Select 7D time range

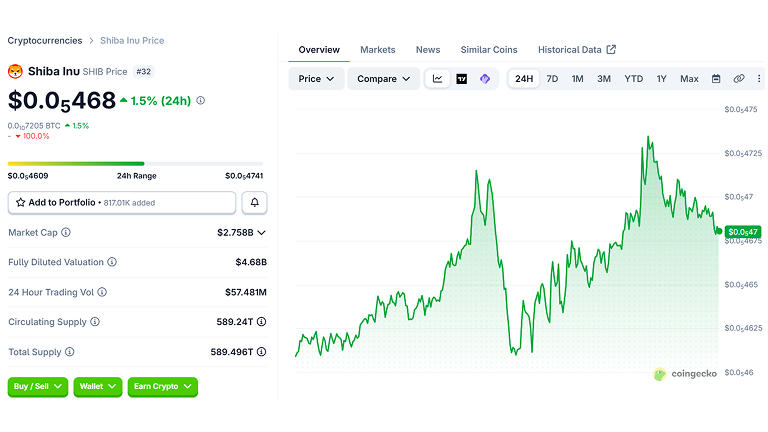552,79
